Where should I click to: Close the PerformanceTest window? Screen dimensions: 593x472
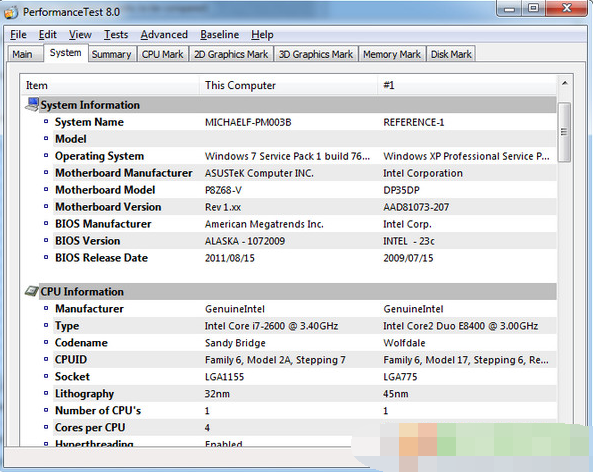click(567, 8)
